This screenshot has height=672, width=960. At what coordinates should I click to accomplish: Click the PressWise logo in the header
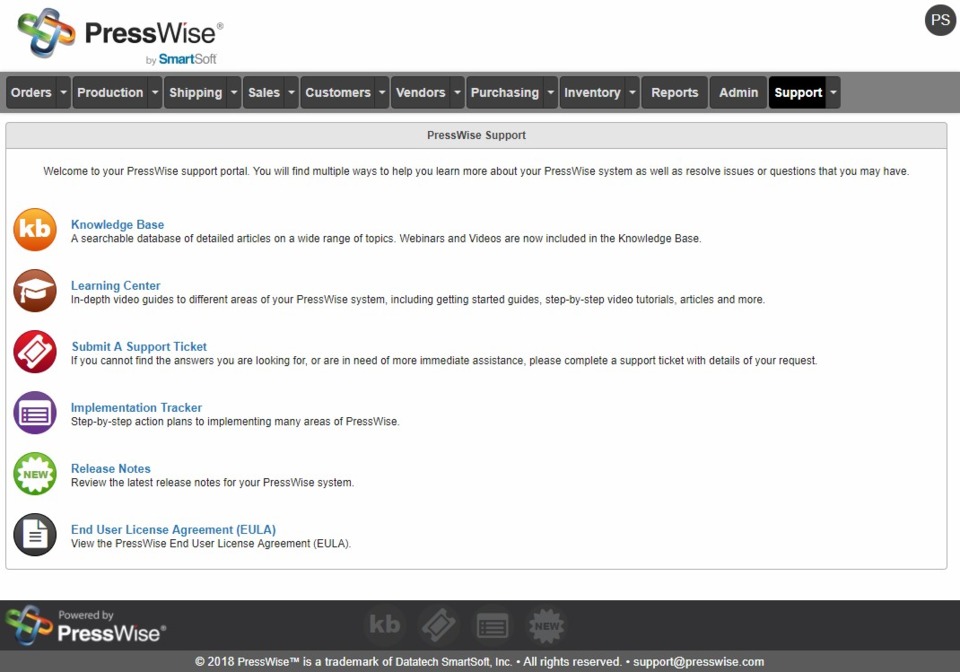click(x=120, y=37)
